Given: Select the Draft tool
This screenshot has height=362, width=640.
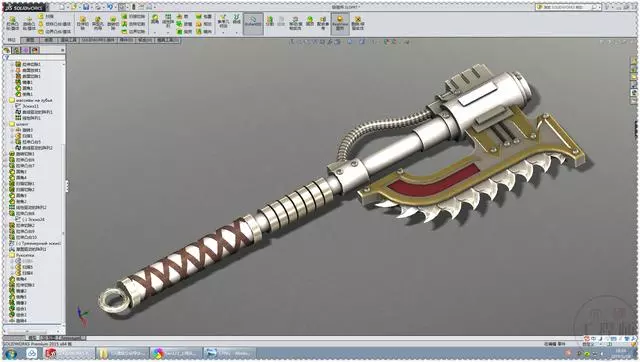Looking at the screenshot, I should (x=183, y=24).
